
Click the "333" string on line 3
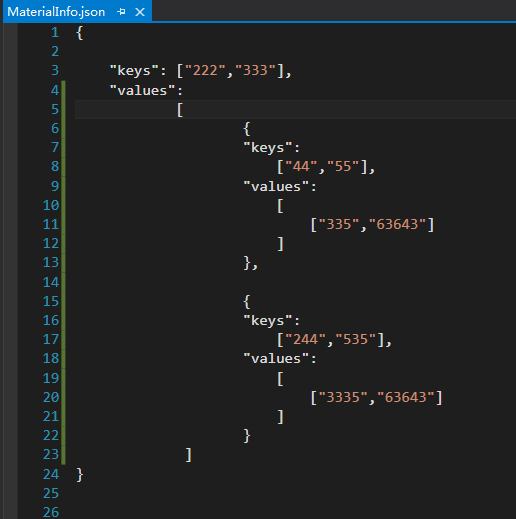point(255,71)
